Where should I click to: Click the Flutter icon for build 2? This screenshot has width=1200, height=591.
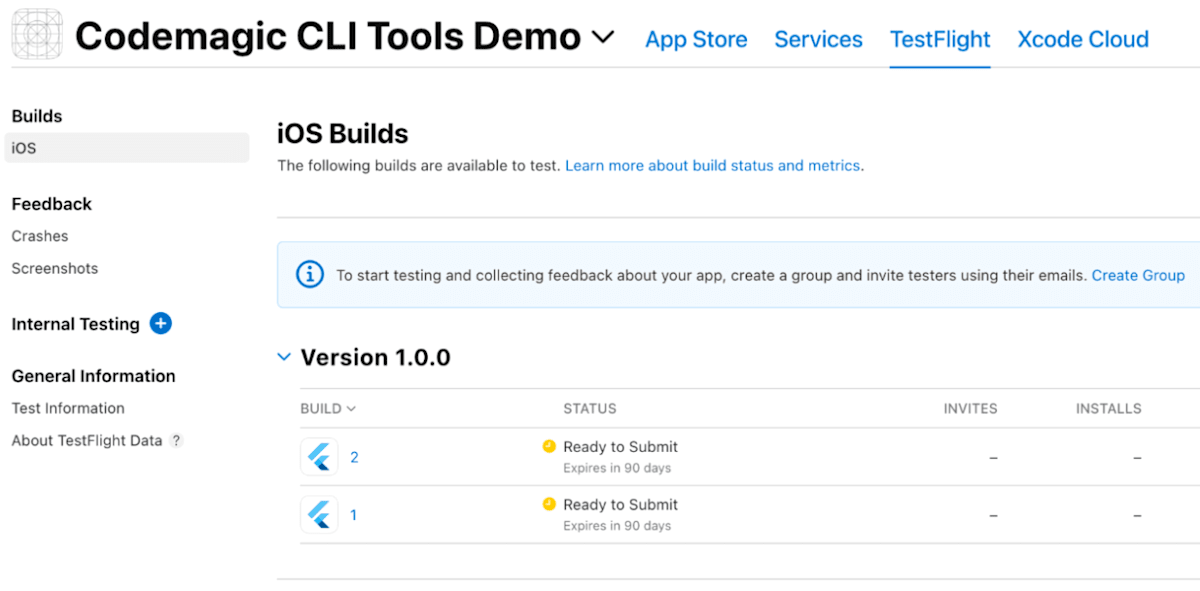(319, 457)
